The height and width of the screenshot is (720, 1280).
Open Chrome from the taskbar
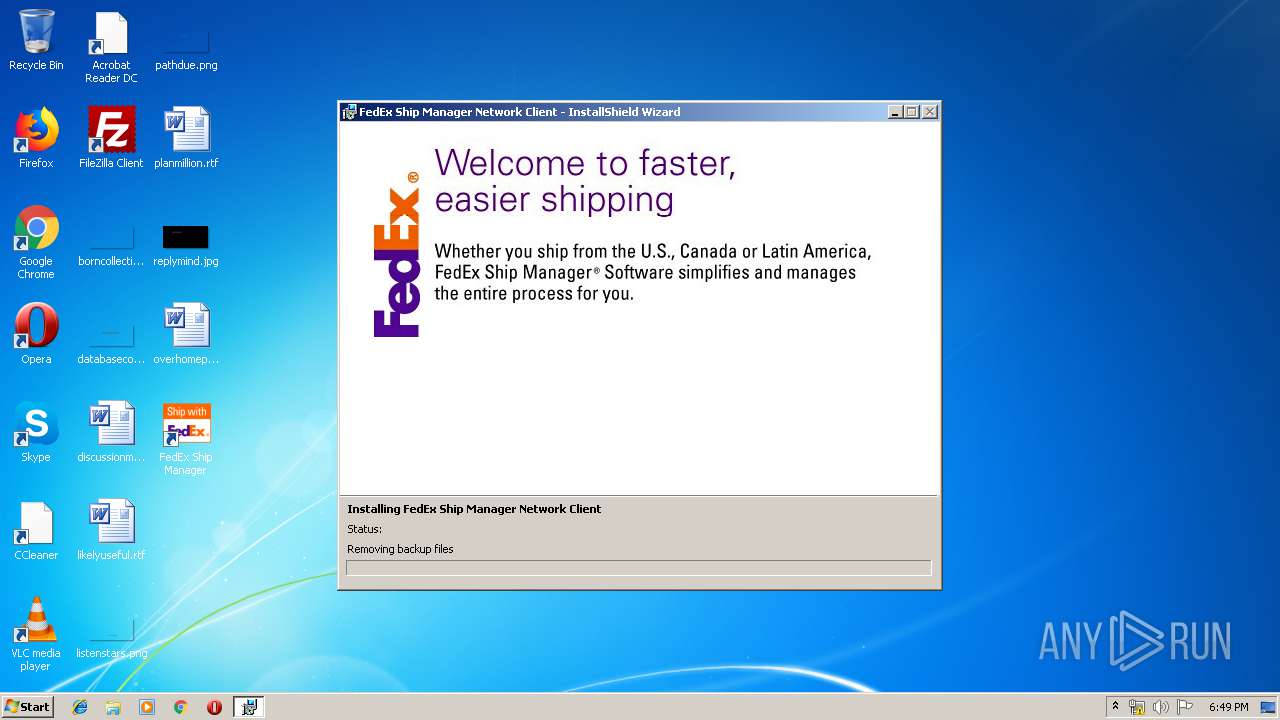coord(180,707)
